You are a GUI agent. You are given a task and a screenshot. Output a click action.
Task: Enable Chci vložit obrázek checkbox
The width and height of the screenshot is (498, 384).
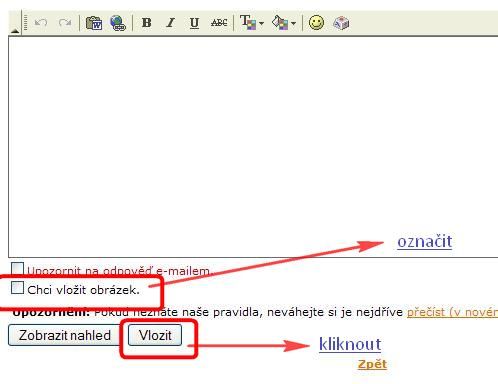[x=17, y=287]
